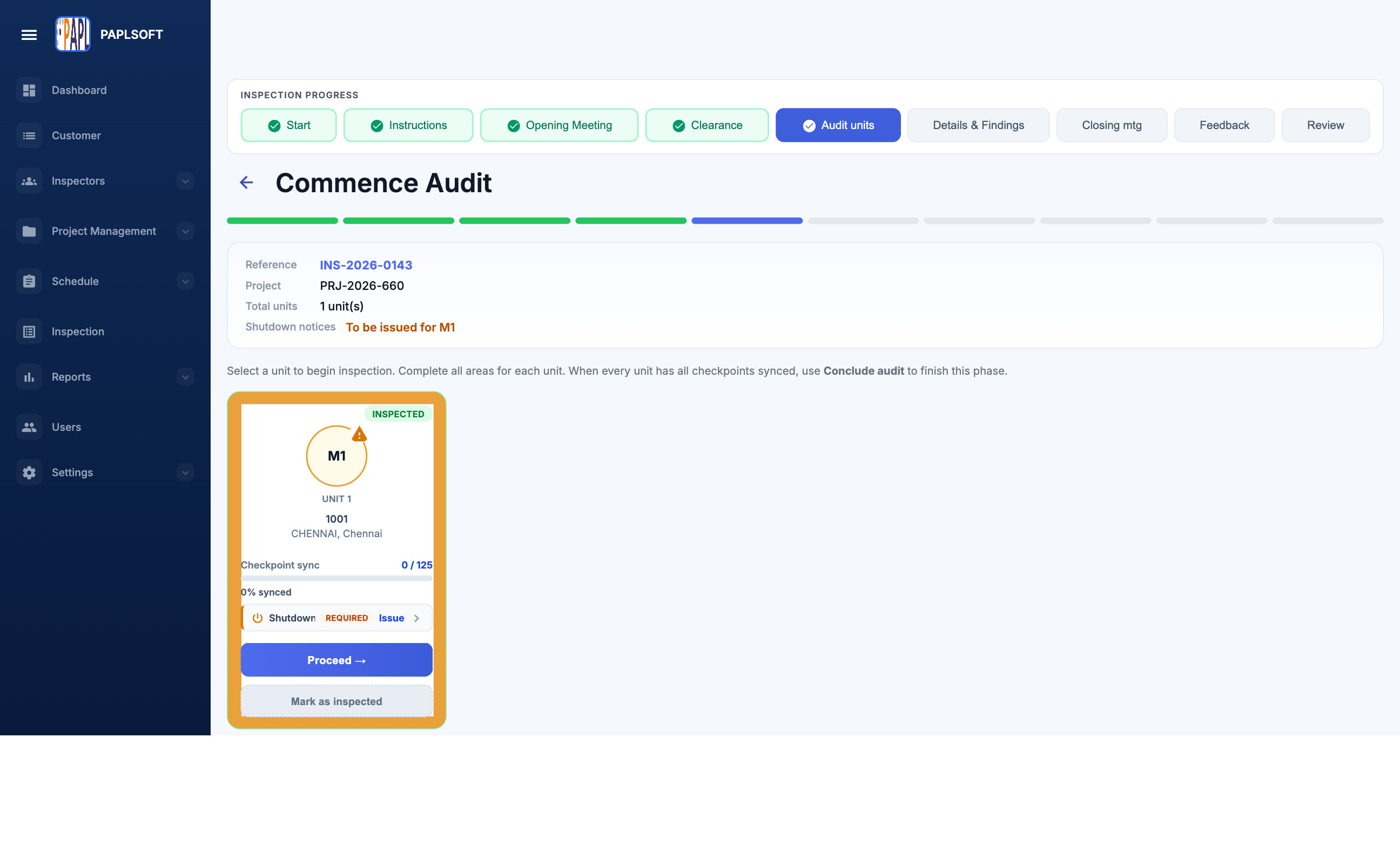This screenshot has height=859, width=1400.
Task: Click the Issue shutdown link
Action: click(392, 618)
